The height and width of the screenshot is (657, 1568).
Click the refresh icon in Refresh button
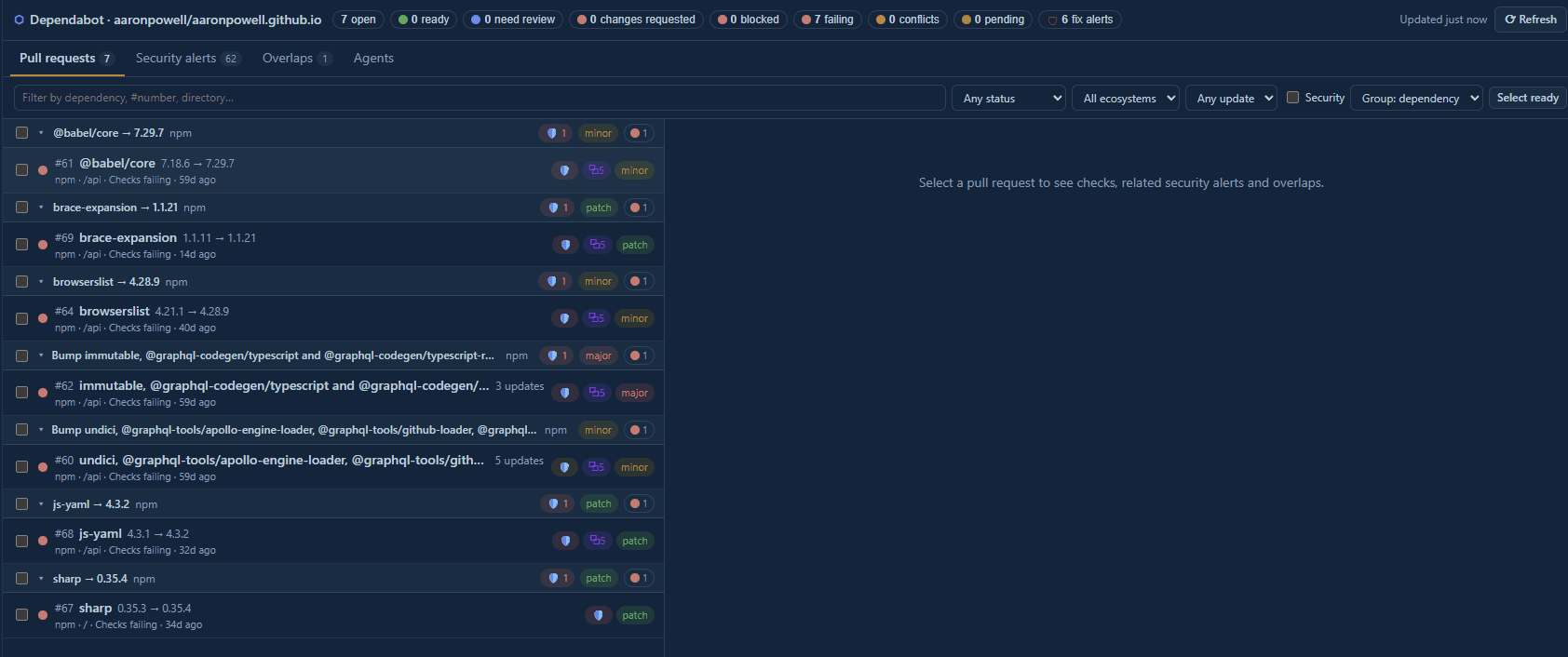coord(1510,20)
